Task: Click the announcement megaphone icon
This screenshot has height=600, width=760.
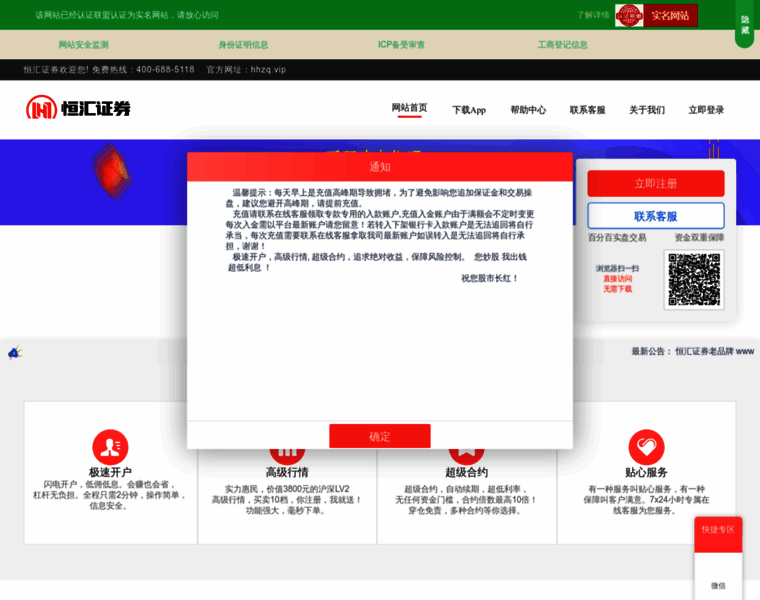Action: coord(15,352)
